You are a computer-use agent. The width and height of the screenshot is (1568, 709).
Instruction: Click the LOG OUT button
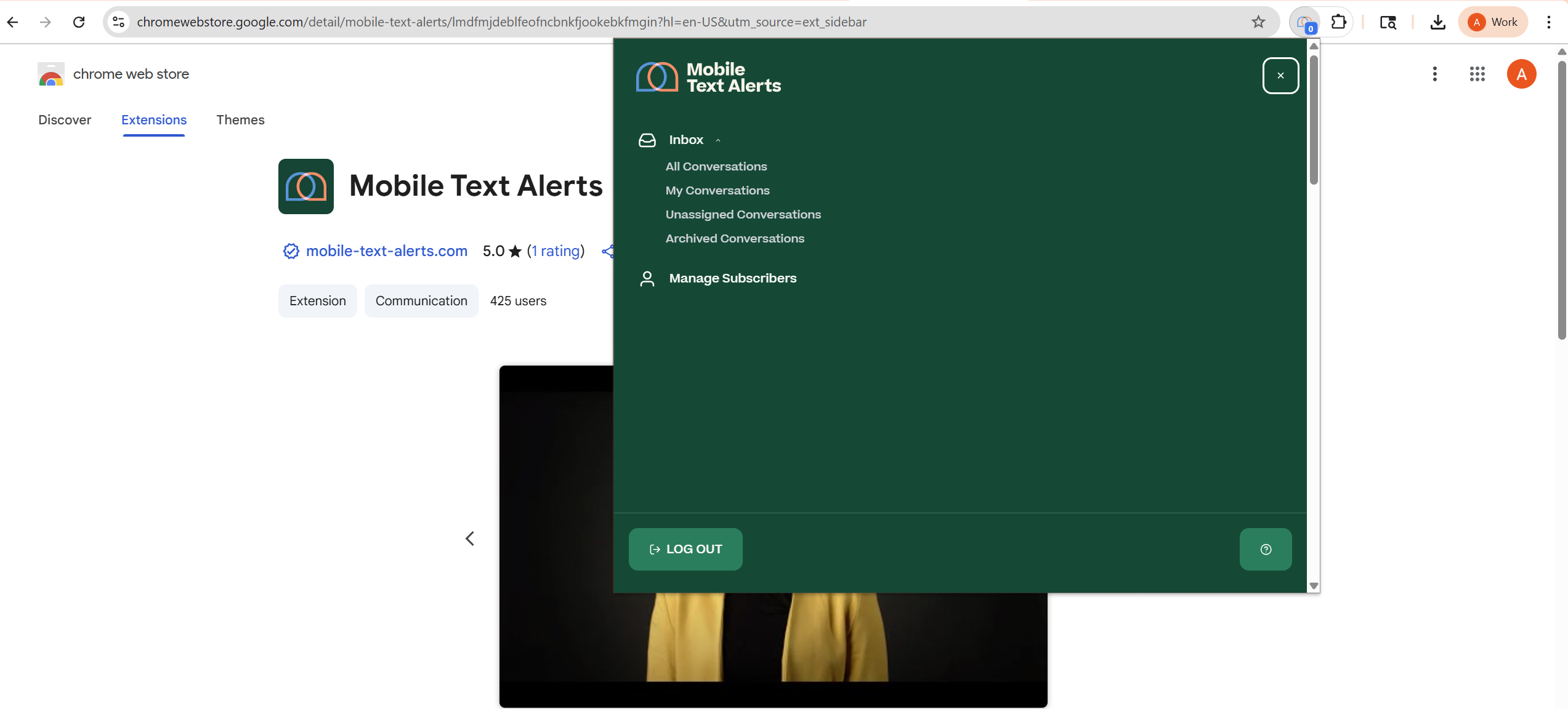tap(685, 550)
